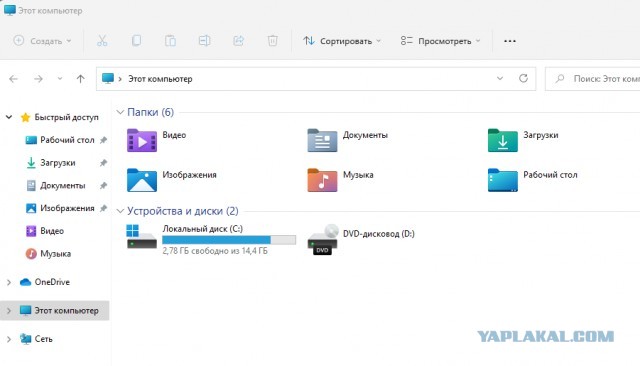
Task: Select Видео in sidebar
Action: coord(52,231)
